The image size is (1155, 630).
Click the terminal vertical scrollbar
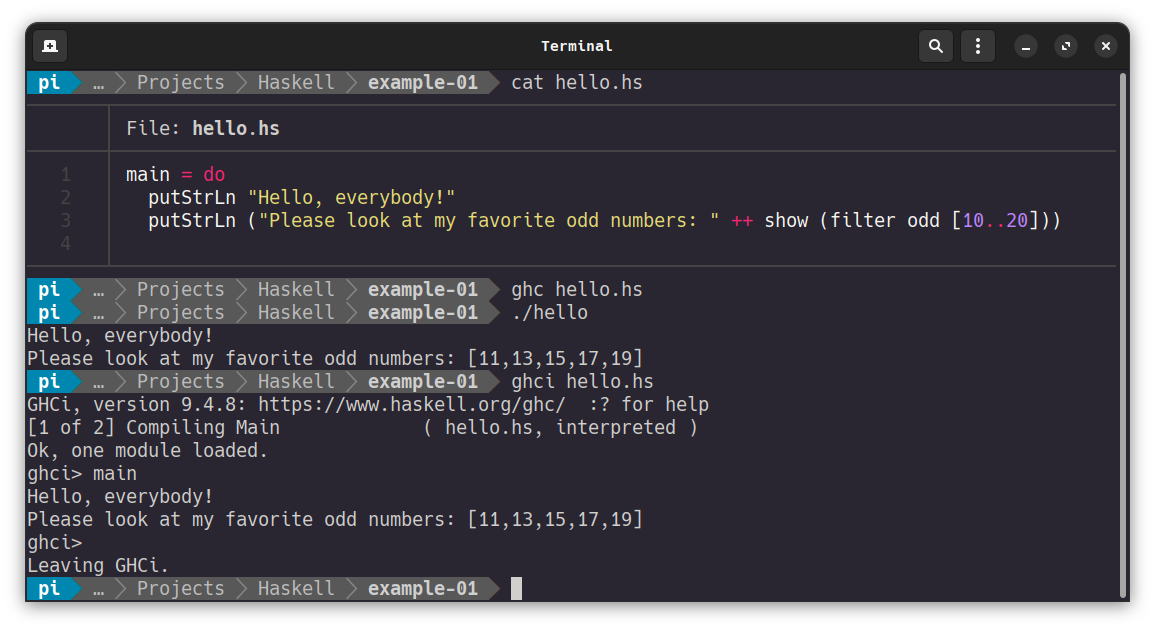point(1123,335)
